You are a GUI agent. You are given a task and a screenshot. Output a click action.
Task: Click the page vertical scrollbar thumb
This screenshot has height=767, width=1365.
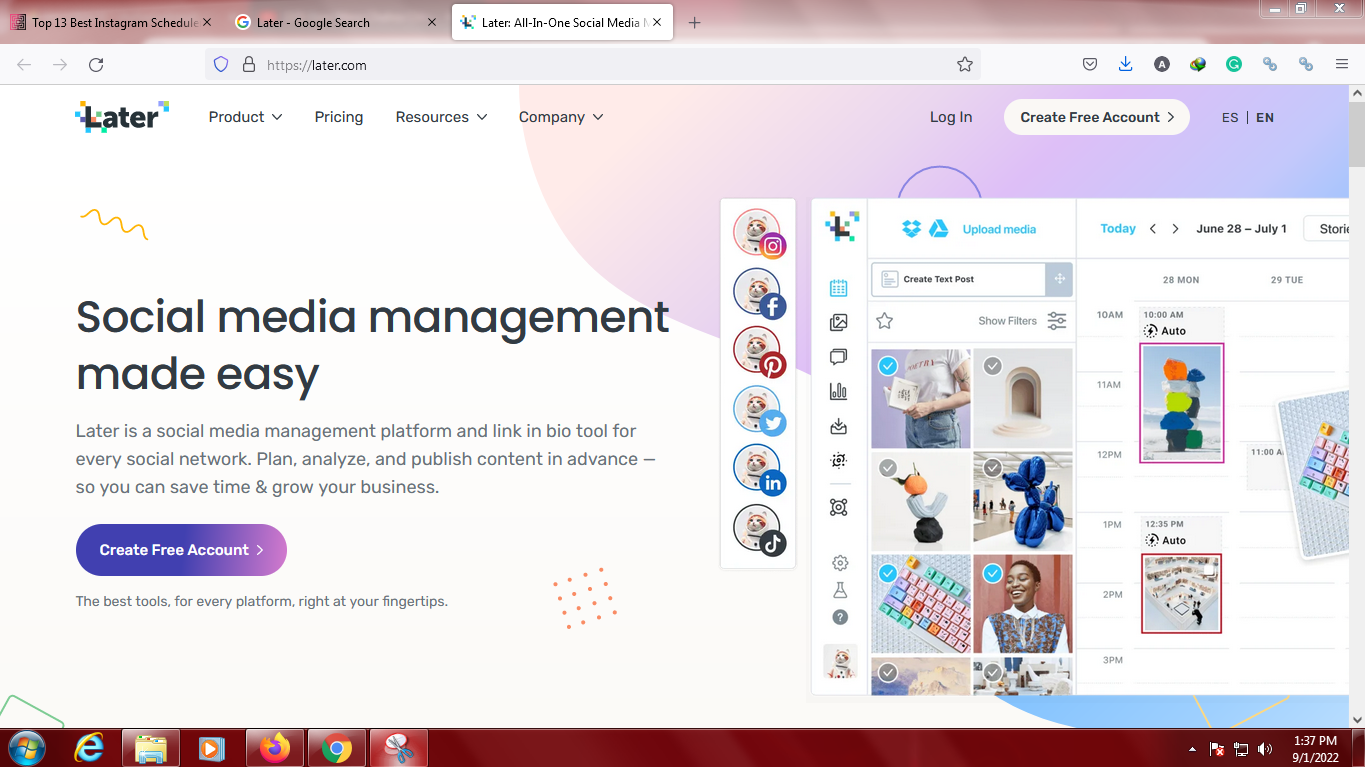click(1357, 135)
